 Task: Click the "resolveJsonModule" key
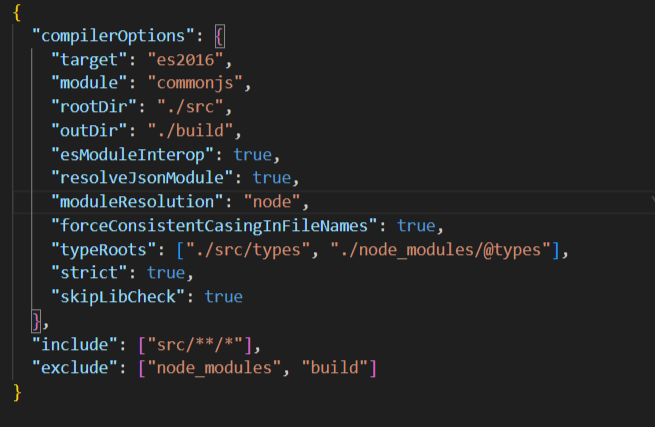[142, 178]
